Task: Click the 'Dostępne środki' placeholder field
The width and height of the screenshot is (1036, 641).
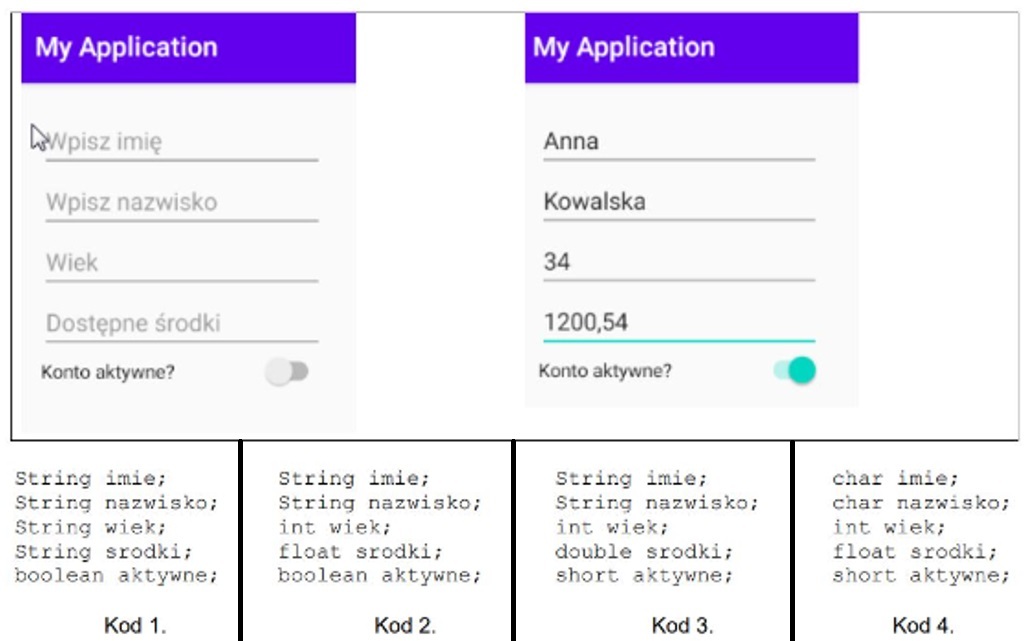Action: tap(182, 323)
